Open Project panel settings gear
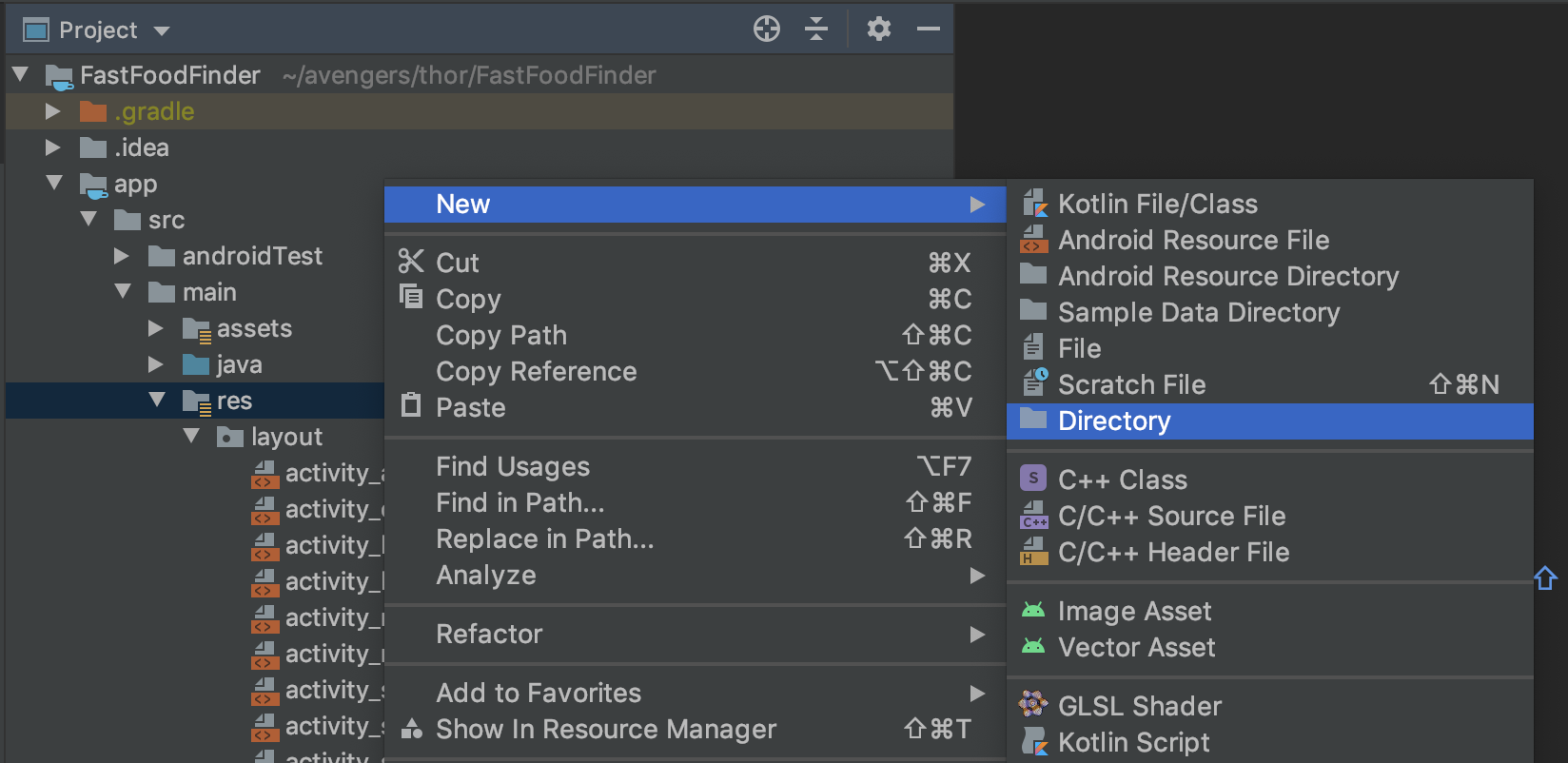1568x763 pixels. pyautogui.click(x=879, y=29)
